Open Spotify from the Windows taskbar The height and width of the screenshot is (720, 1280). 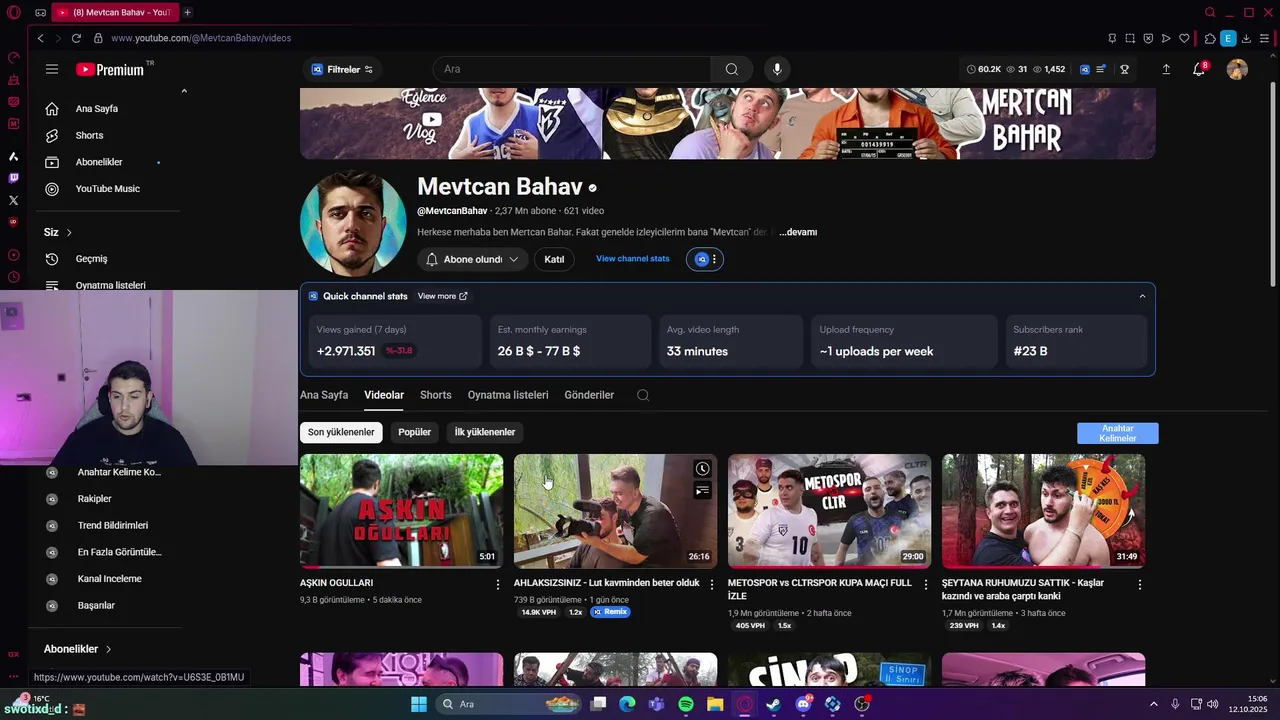686,704
